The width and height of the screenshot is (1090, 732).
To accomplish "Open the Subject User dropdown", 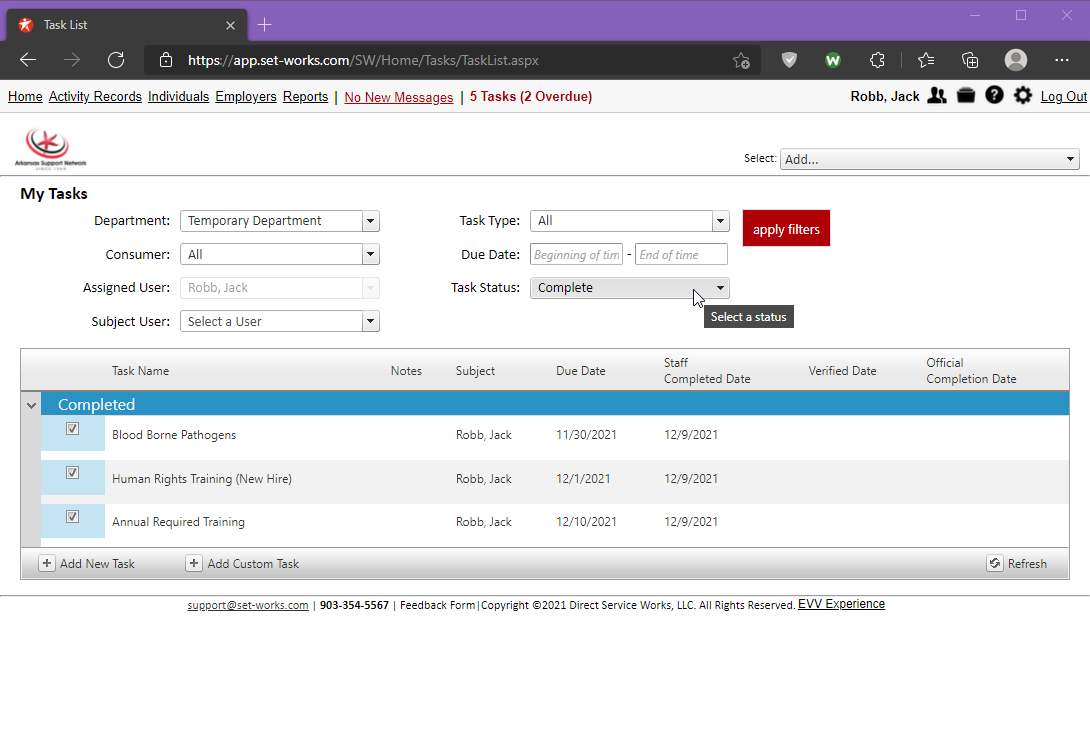I will tap(370, 322).
